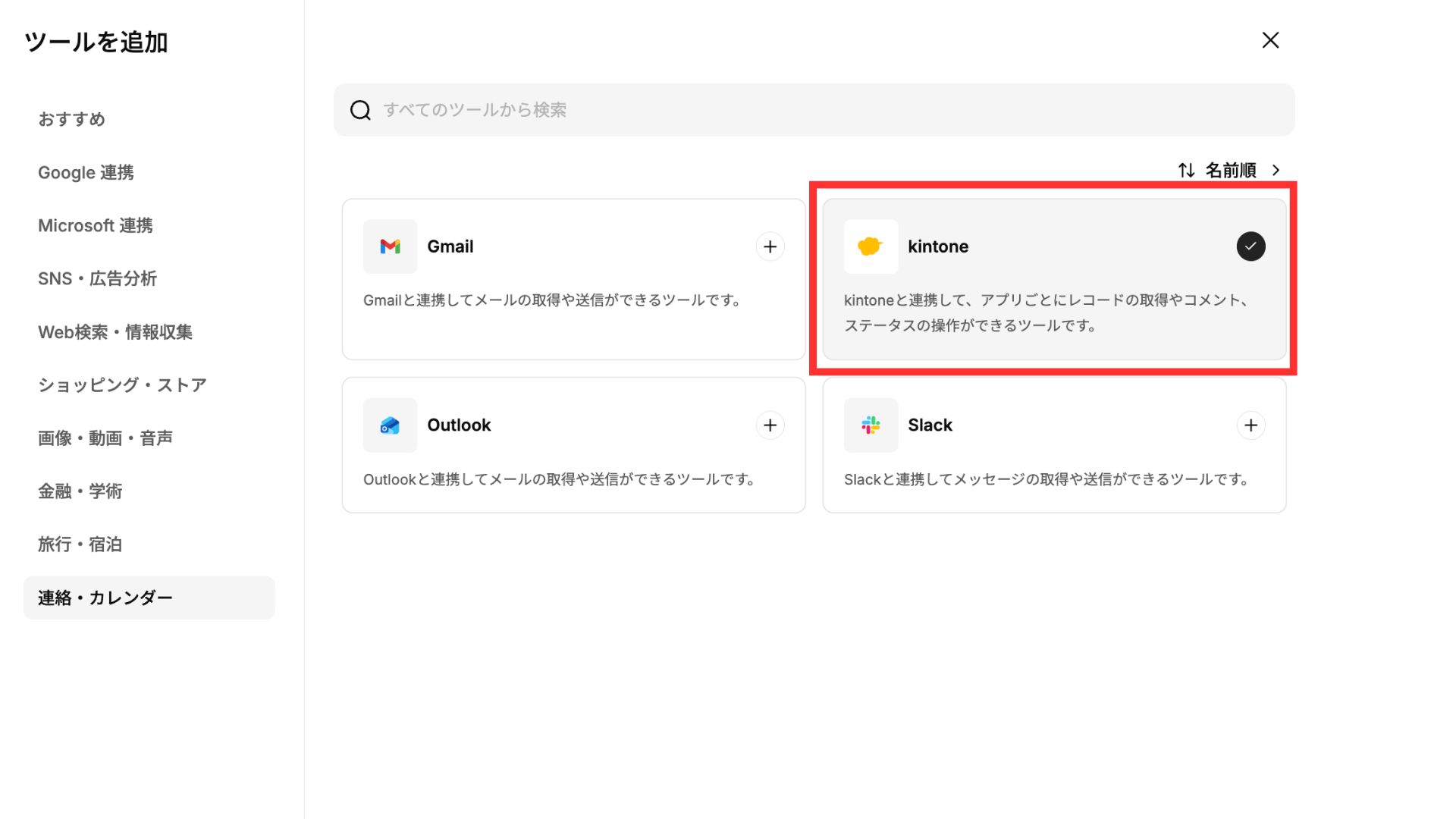Open the Google 連携 category
Viewport: 1456px width, 819px height.
pyautogui.click(x=86, y=173)
